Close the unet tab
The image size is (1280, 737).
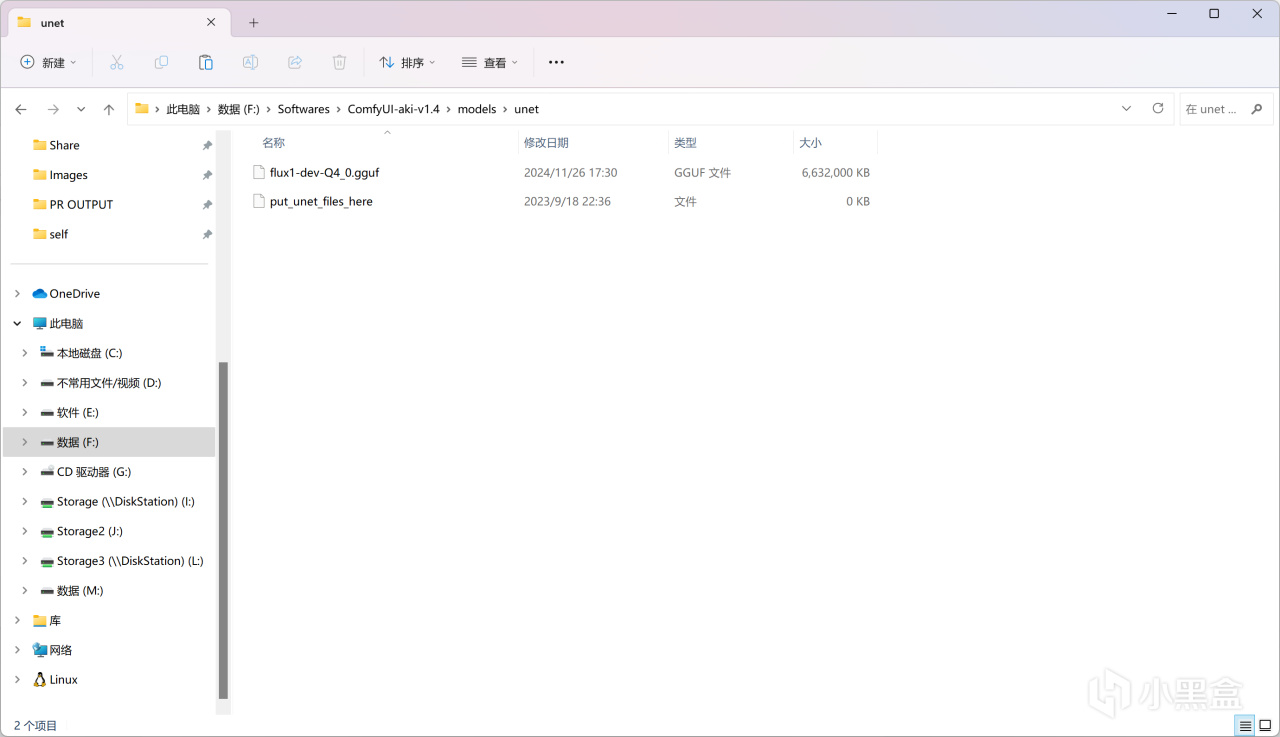[211, 22]
